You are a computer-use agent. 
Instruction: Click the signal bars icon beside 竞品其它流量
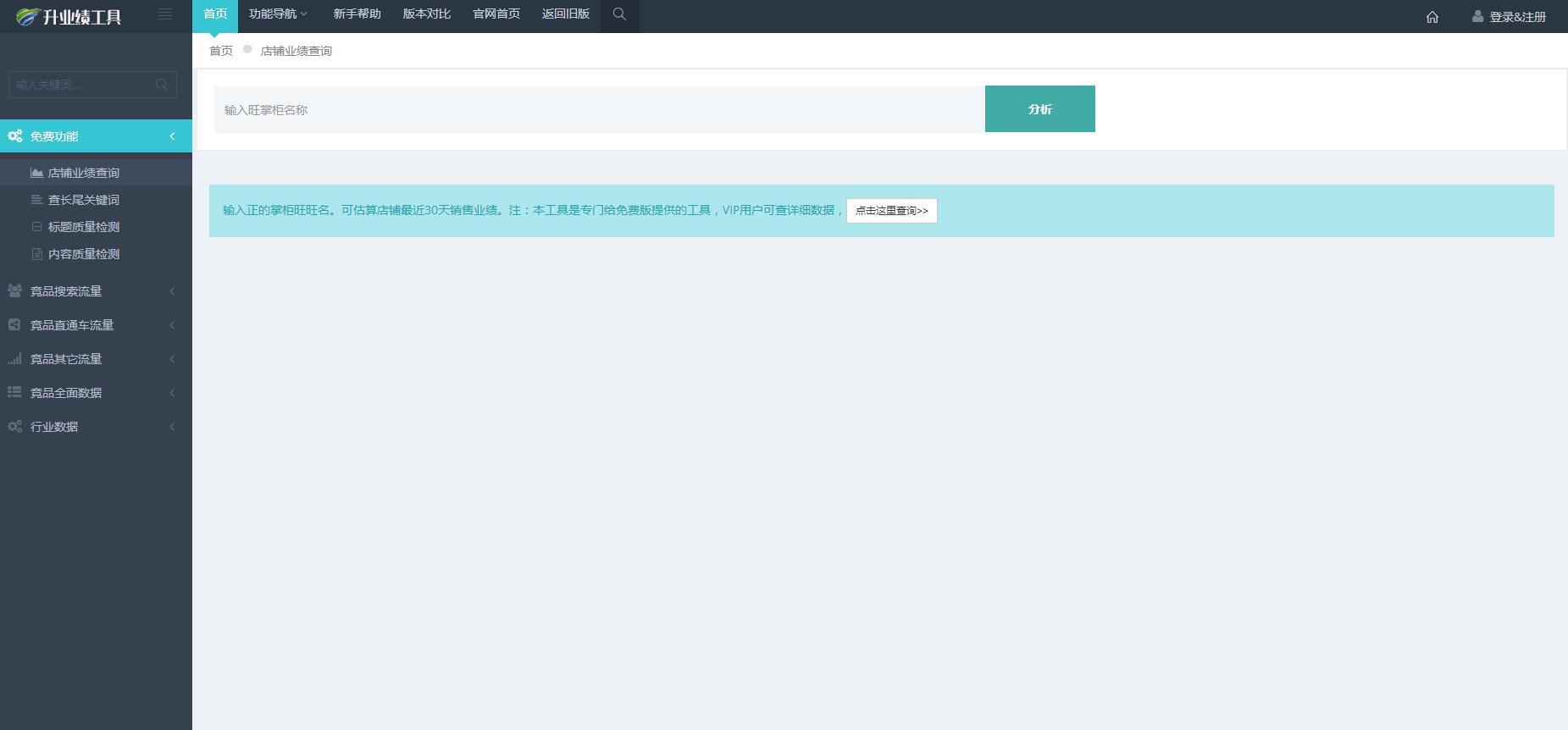click(14, 359)
